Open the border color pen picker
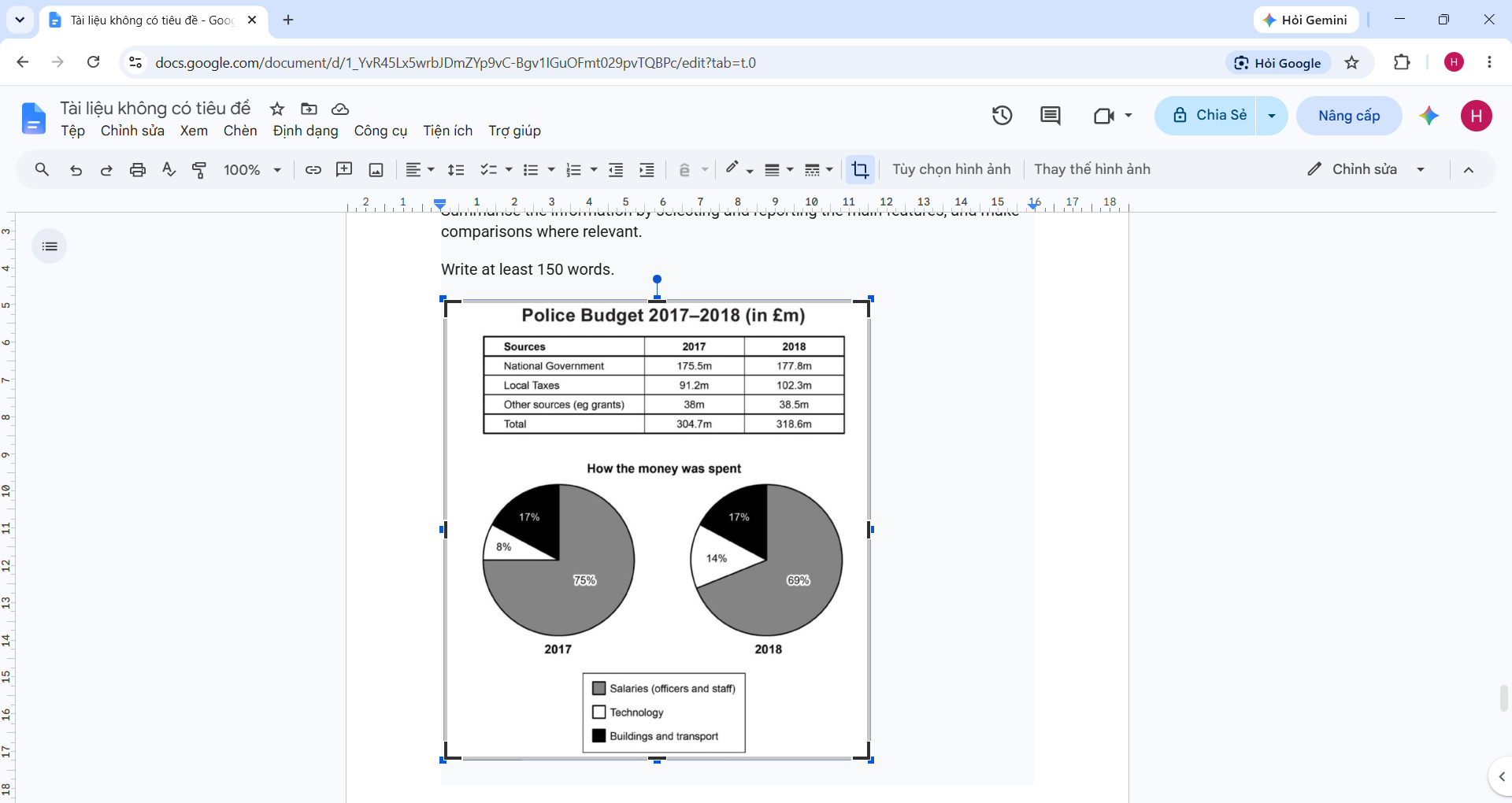The height and width of the screenshot is (803, 1512). tap(739, 170)
